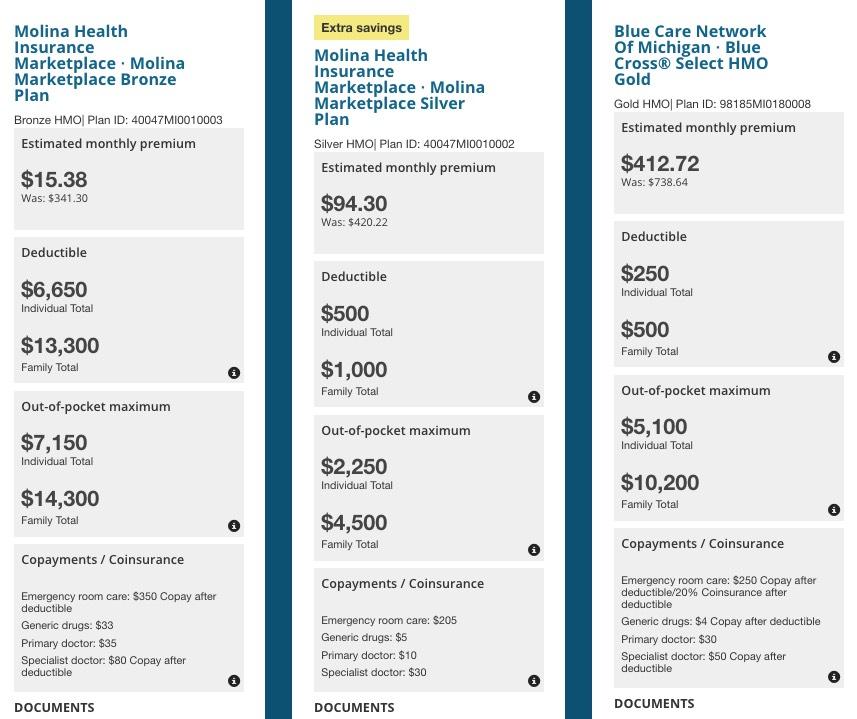The width and height of the screenshot is (857, 719).
Task: Click Bronze plan out-of-pocket maximum info icon
Action: click(234, 526)
